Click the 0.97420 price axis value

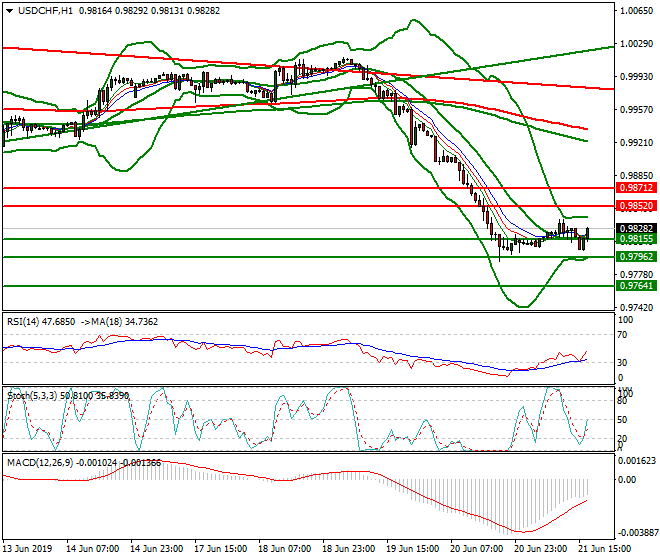pyautogui.click(x=636, y=308)
